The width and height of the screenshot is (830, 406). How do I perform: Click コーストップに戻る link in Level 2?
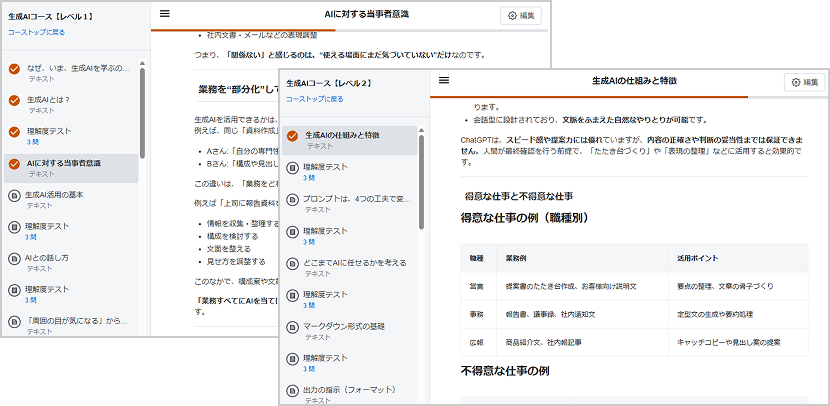[x=315, y=99]
